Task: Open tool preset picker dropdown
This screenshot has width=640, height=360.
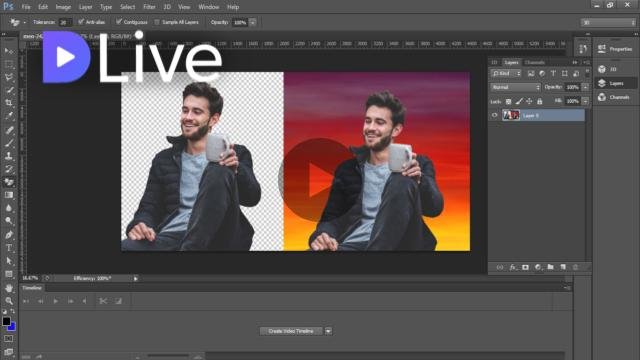Action: click(24, 22)
